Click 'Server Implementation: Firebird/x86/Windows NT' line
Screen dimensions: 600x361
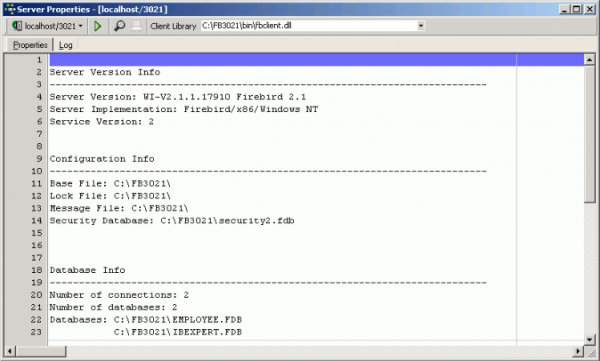(x=184, y=109)
